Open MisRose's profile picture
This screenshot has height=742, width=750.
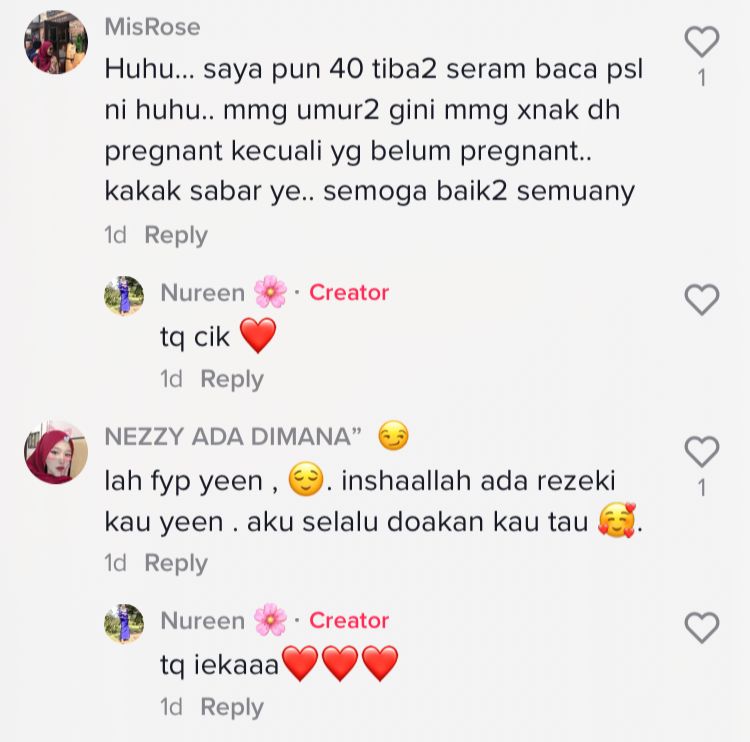pyautogui.click(x=56, y=42)
